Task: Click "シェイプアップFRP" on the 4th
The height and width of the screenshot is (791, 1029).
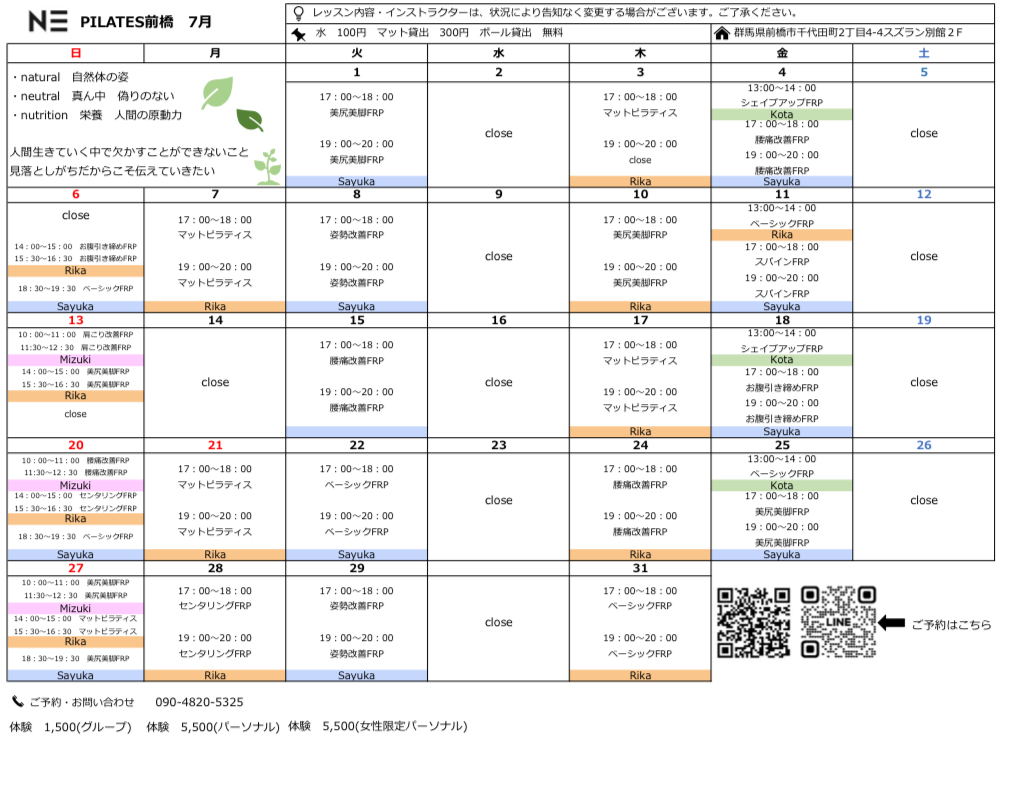Action: [x=782, y=102]
